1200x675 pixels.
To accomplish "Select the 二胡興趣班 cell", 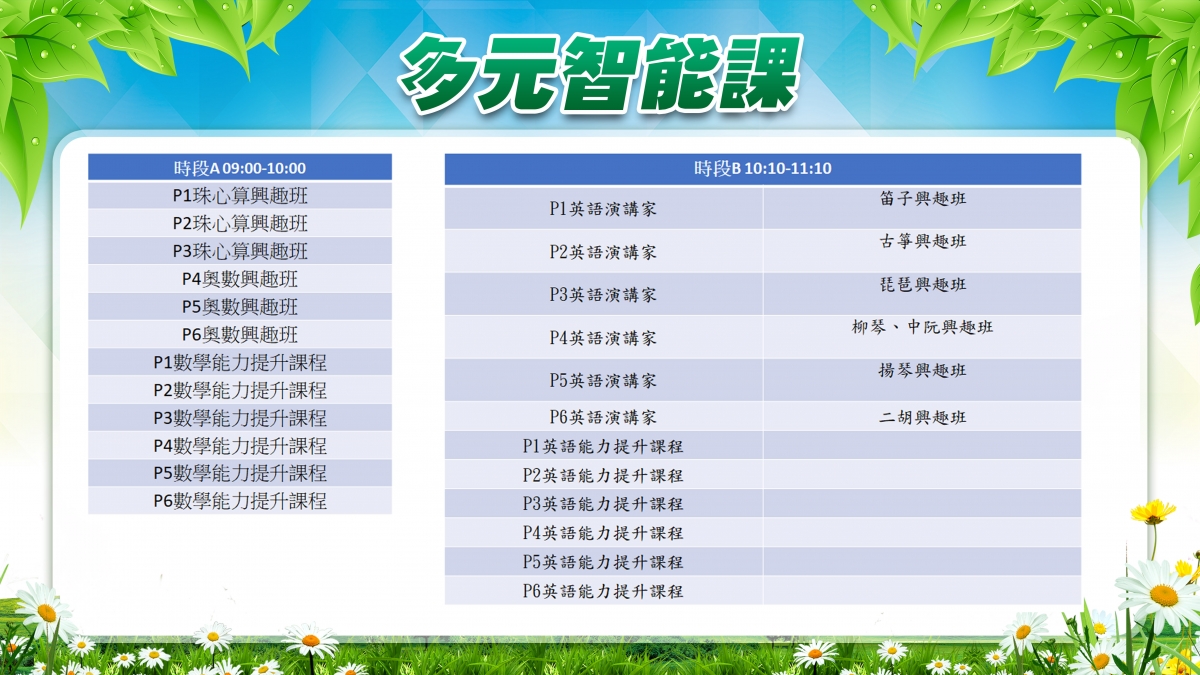I will click(x=922, y=417).
